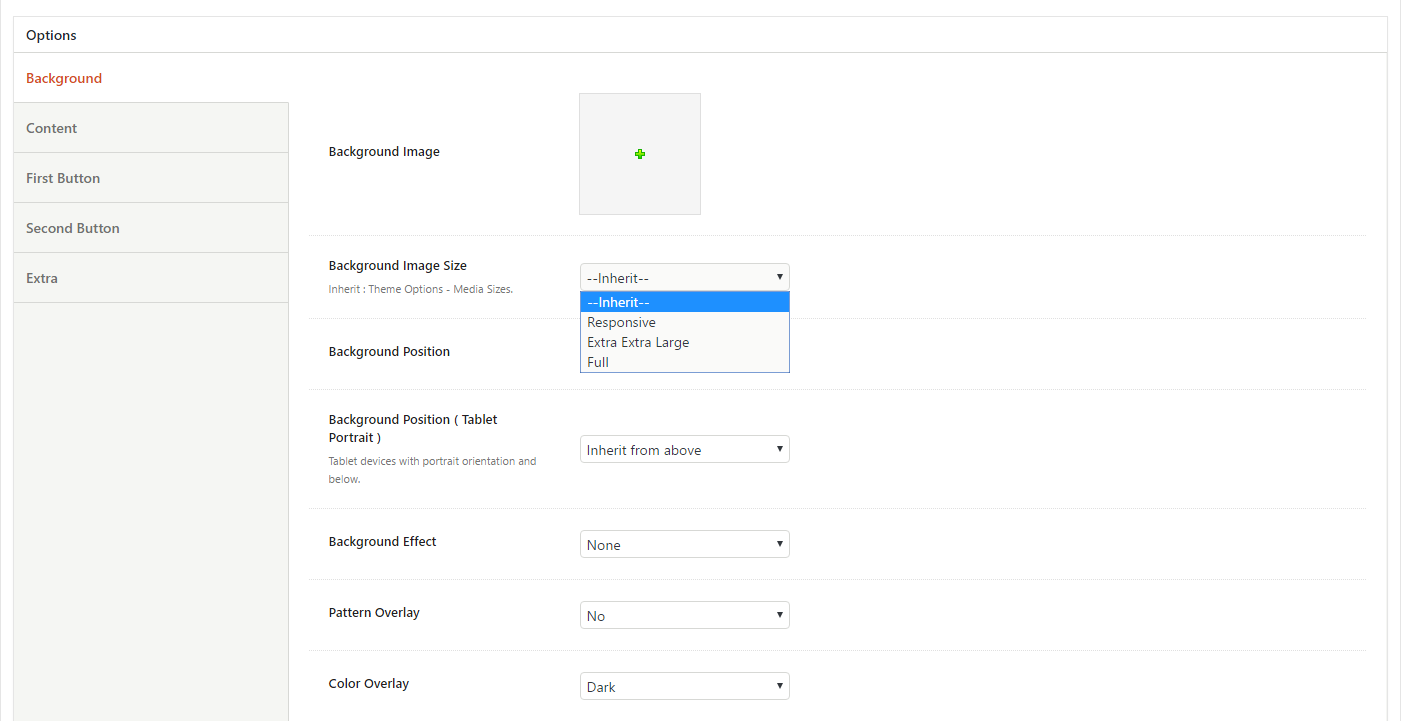Image resolution: width=1401 pixels, height=721 pixels.
Task: Expand the Color Overlay dropdown showing Dark
Action: click(x=684, y=687)
